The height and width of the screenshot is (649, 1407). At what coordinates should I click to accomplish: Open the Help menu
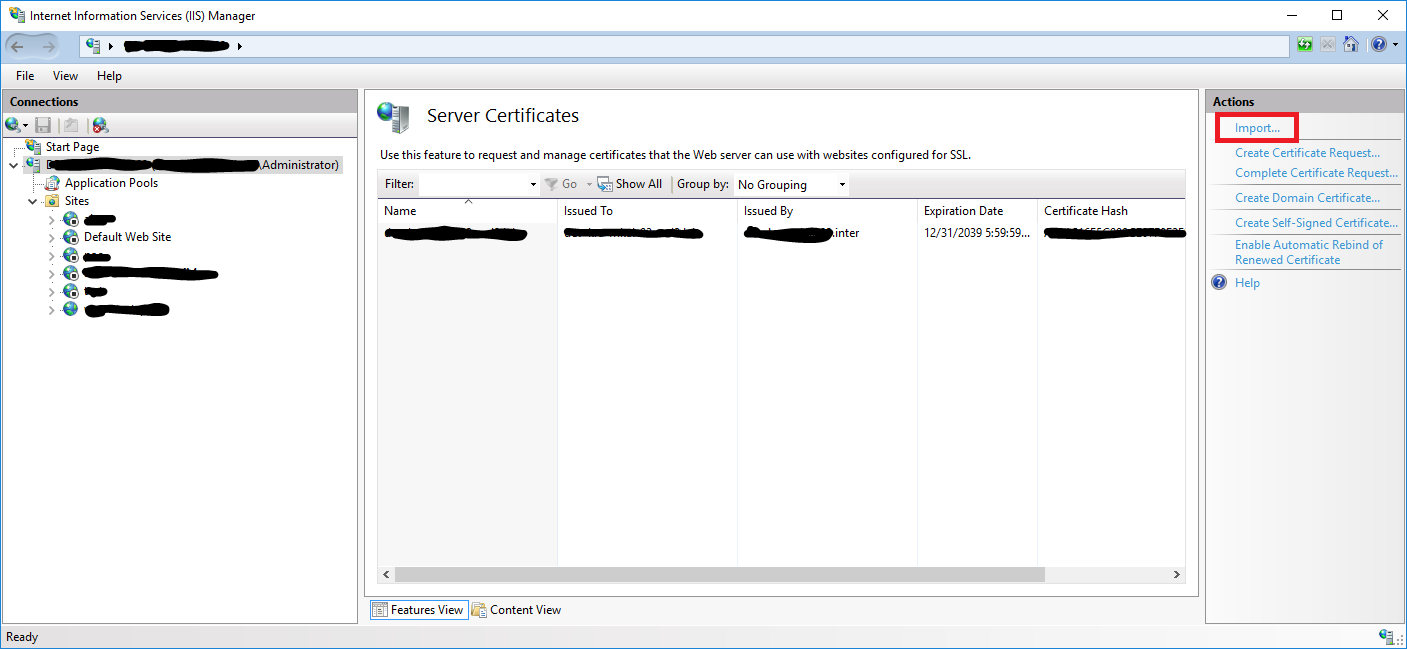[109, 76]
